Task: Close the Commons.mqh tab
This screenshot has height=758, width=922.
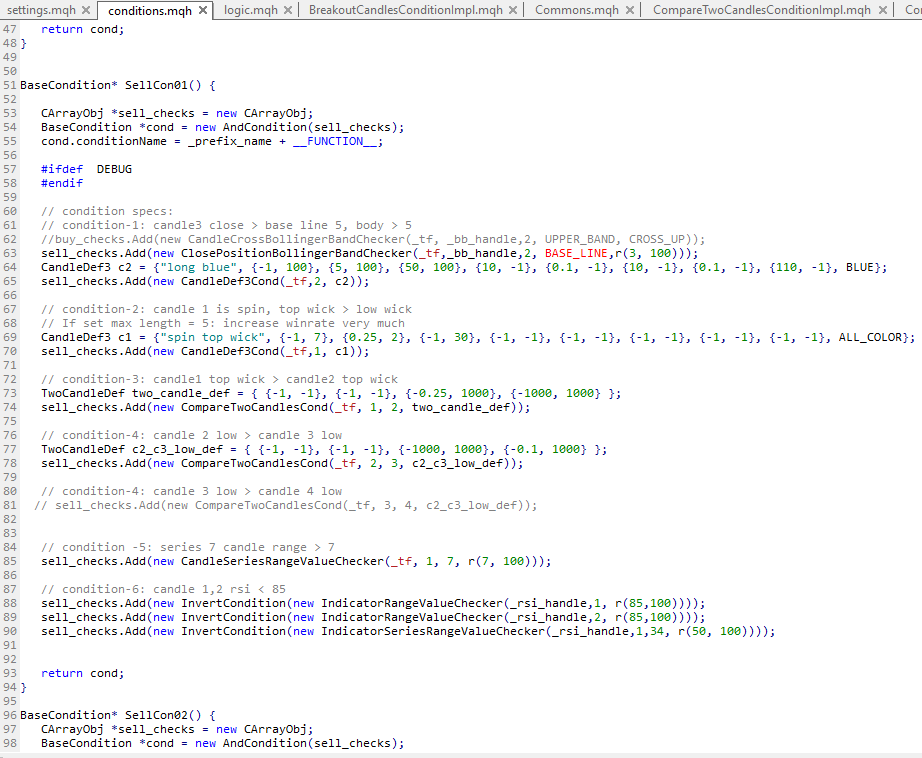Action: point(630,10)
